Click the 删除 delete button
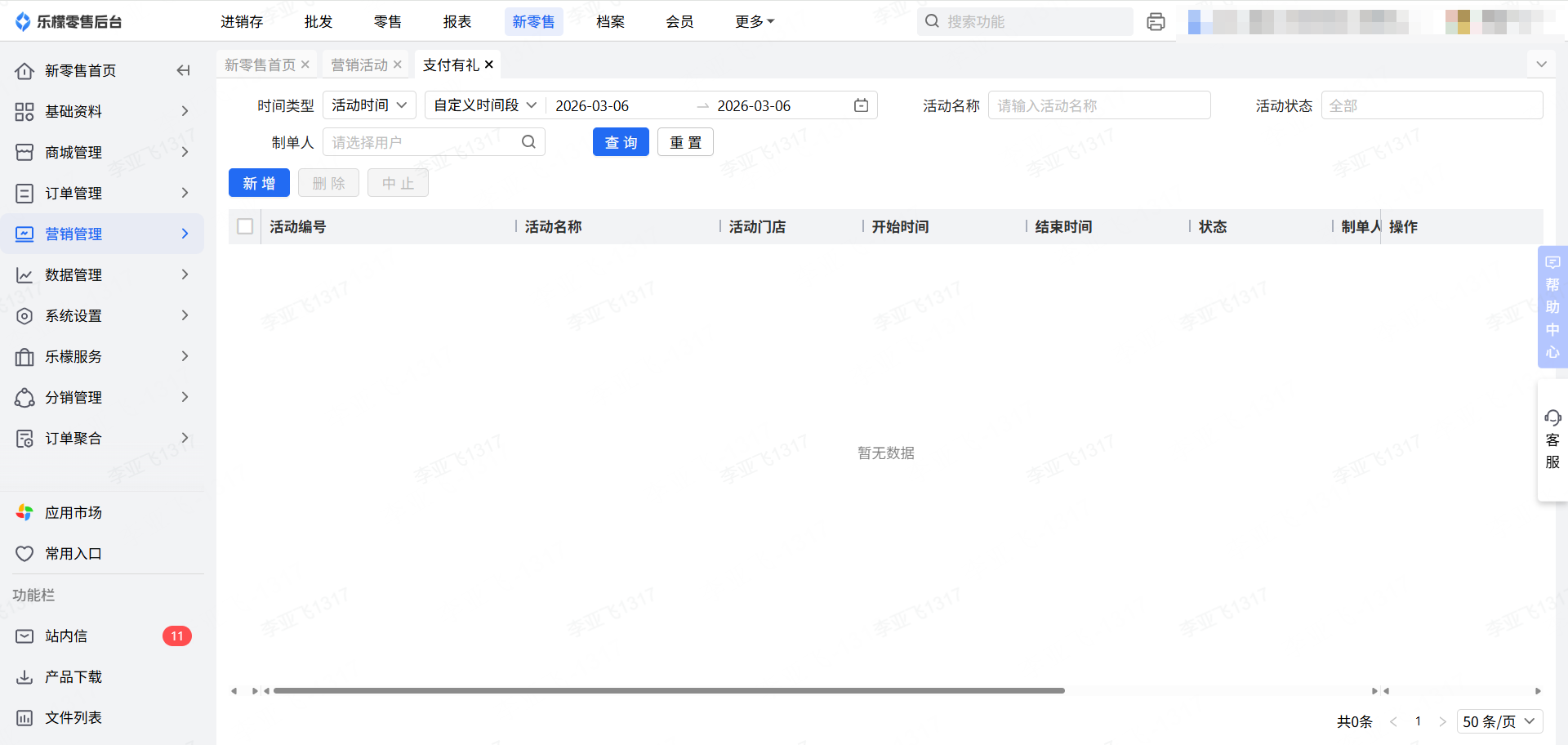Viewport: 1568px width, 745px height. [x=328, y=183]
